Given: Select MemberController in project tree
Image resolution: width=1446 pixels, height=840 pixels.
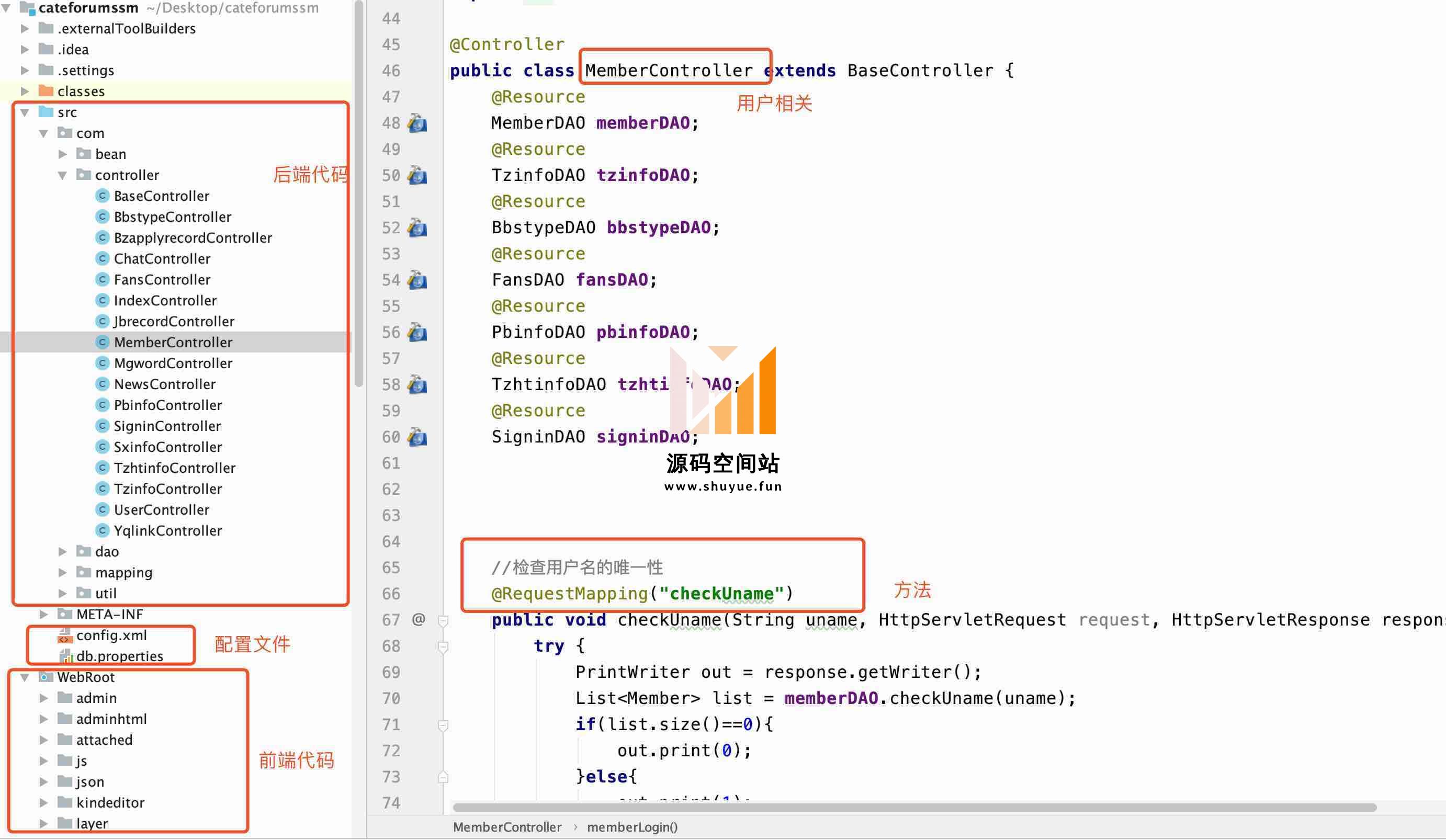Looking at the screenshot, I should 173,343.
